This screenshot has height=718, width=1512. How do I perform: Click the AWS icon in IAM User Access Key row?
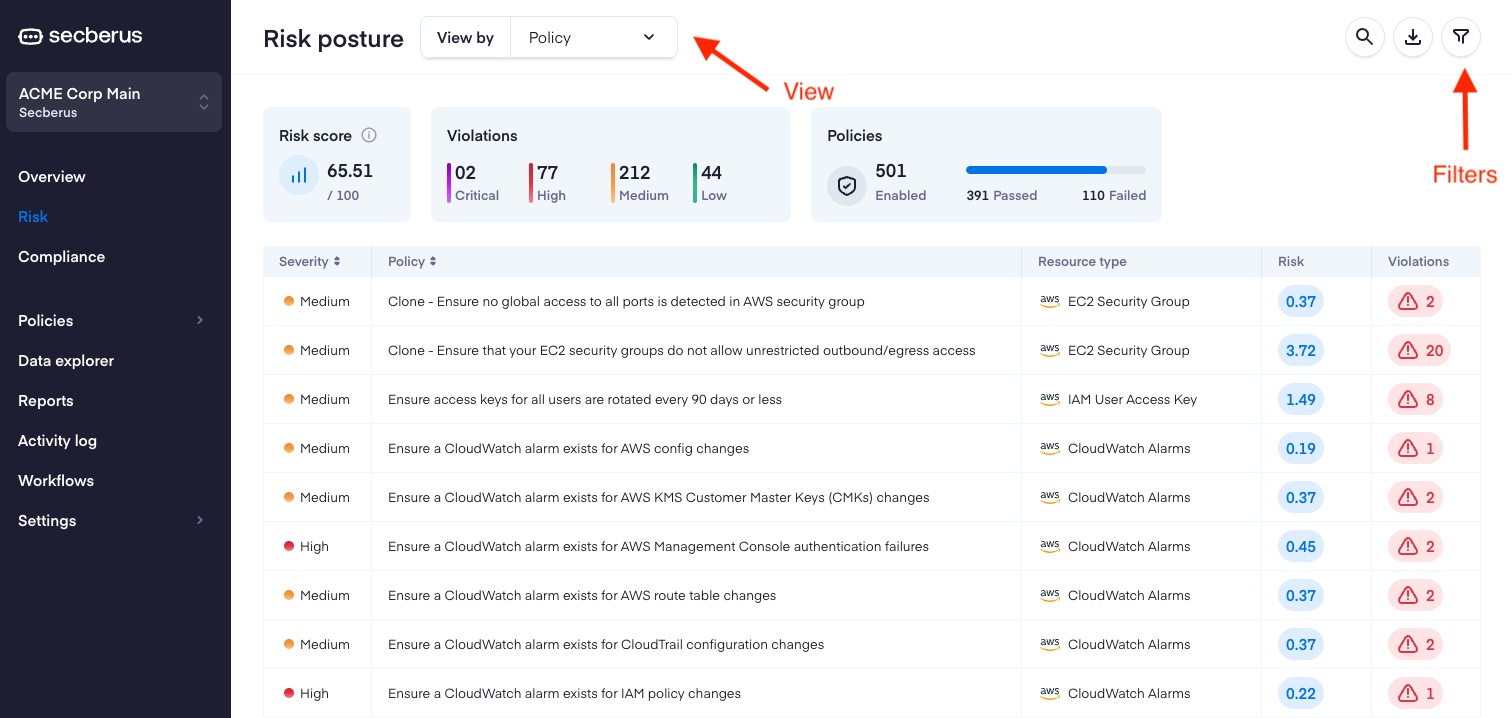[1050, 399]
